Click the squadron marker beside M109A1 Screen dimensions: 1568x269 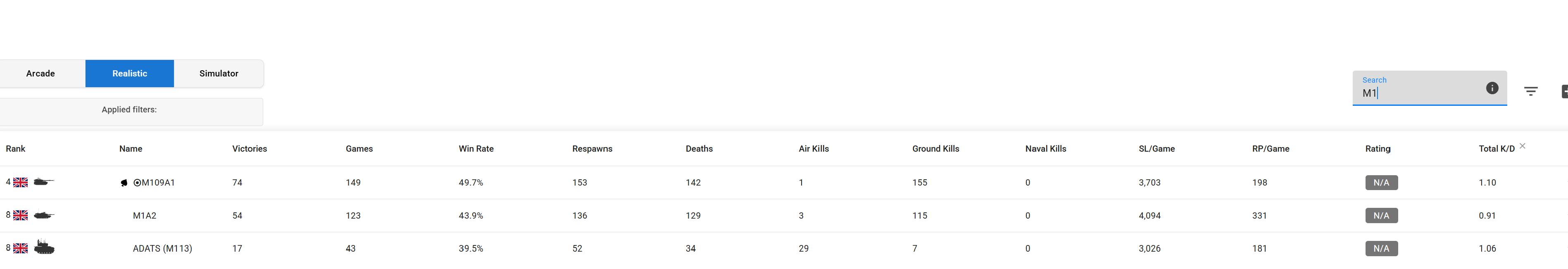coord(124,183)
